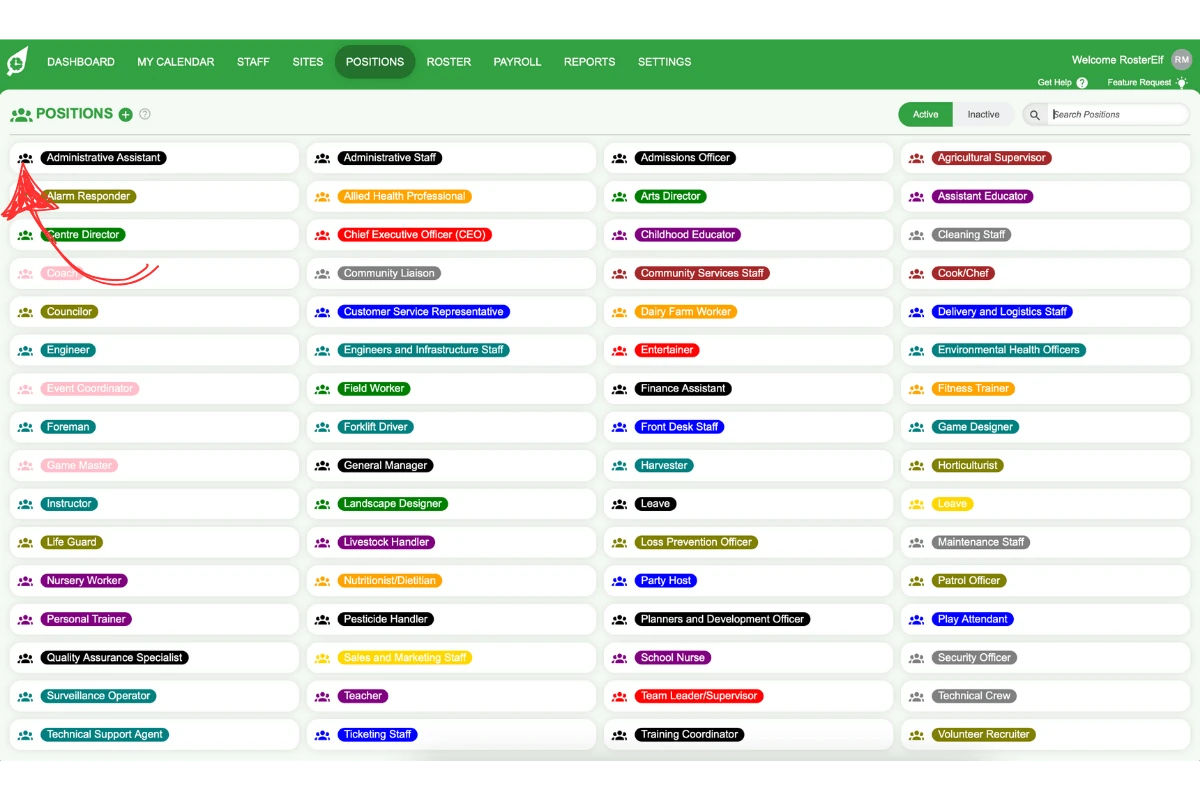Open the Dashboard menu
This screenshot has width=1200, height=800.
[x=81, y=62]
